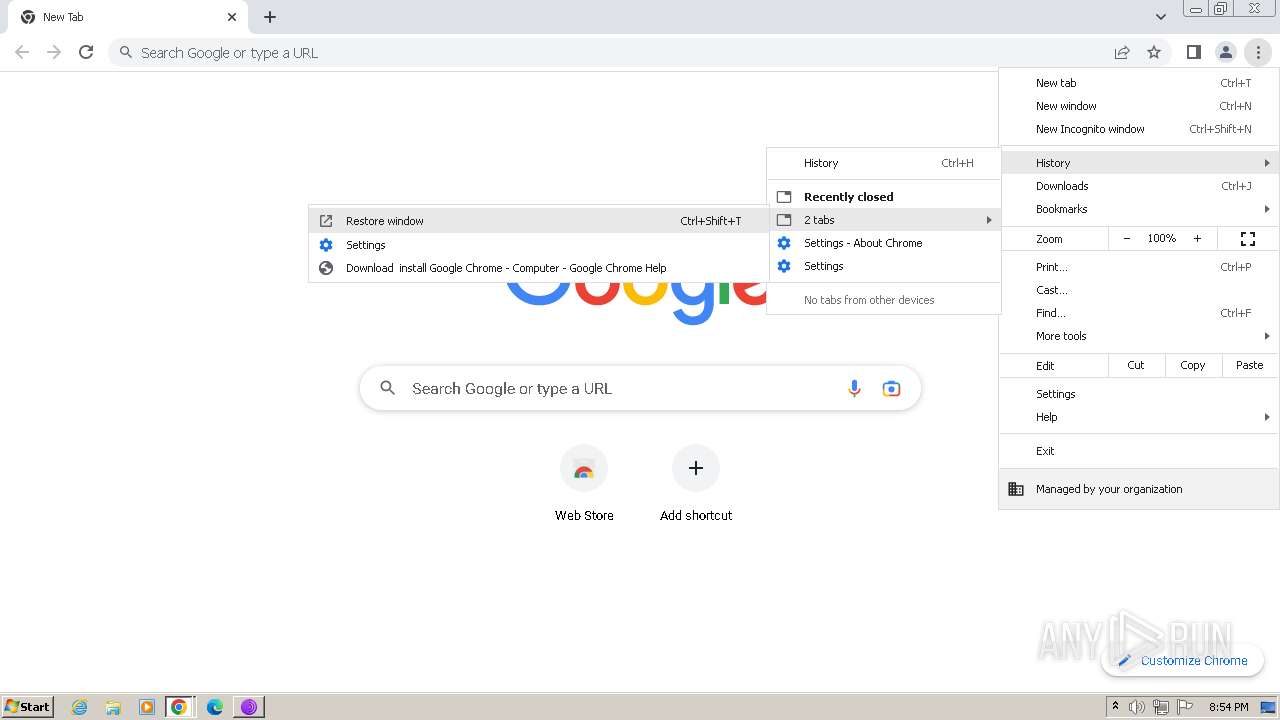
Task: Select New tab menu item
Action: coord(1139,83)
